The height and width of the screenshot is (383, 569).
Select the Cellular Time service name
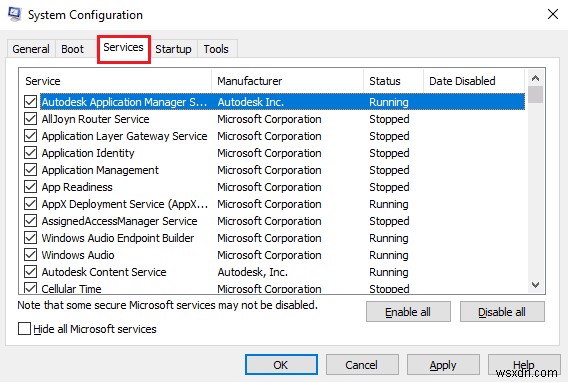pos(71,289)
